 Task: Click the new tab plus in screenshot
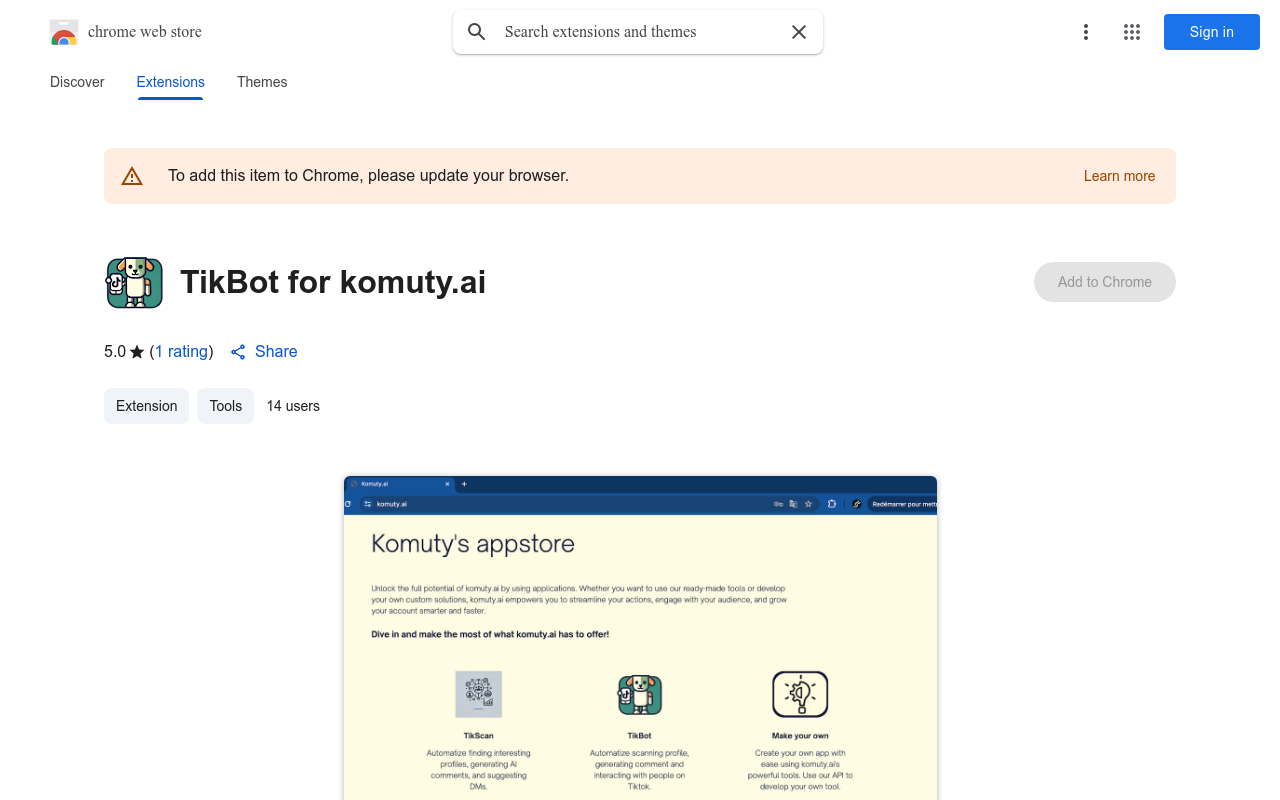tap(464, 484)
